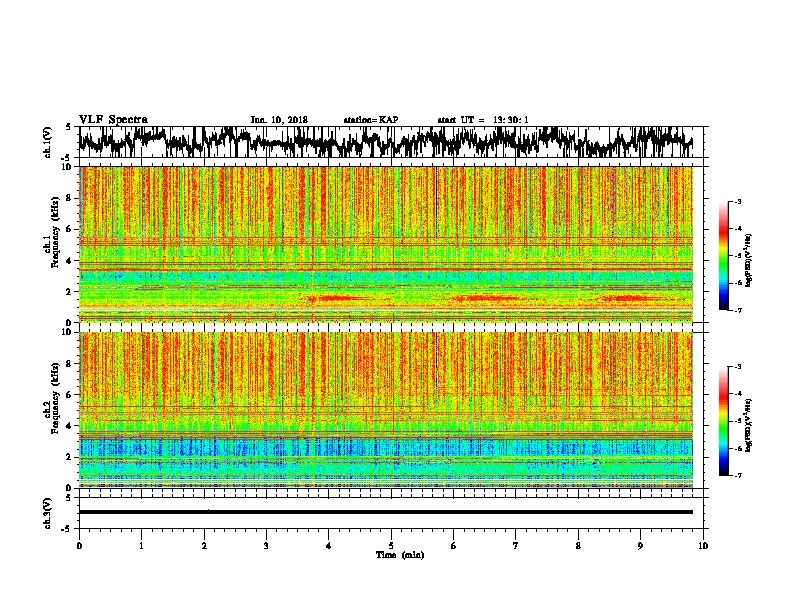Click the "ch.3(V)" axis label

coord(48,513)
